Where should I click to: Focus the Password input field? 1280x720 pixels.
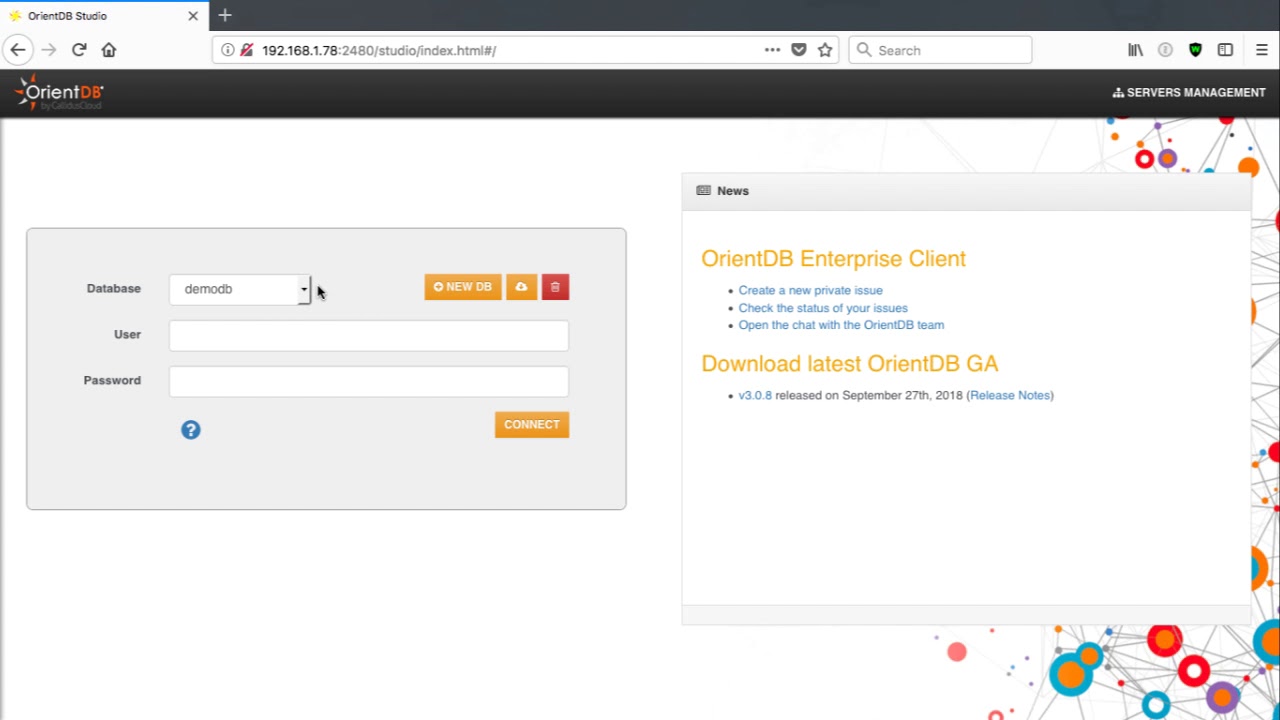pyautogui.click(x=369, y=381)
